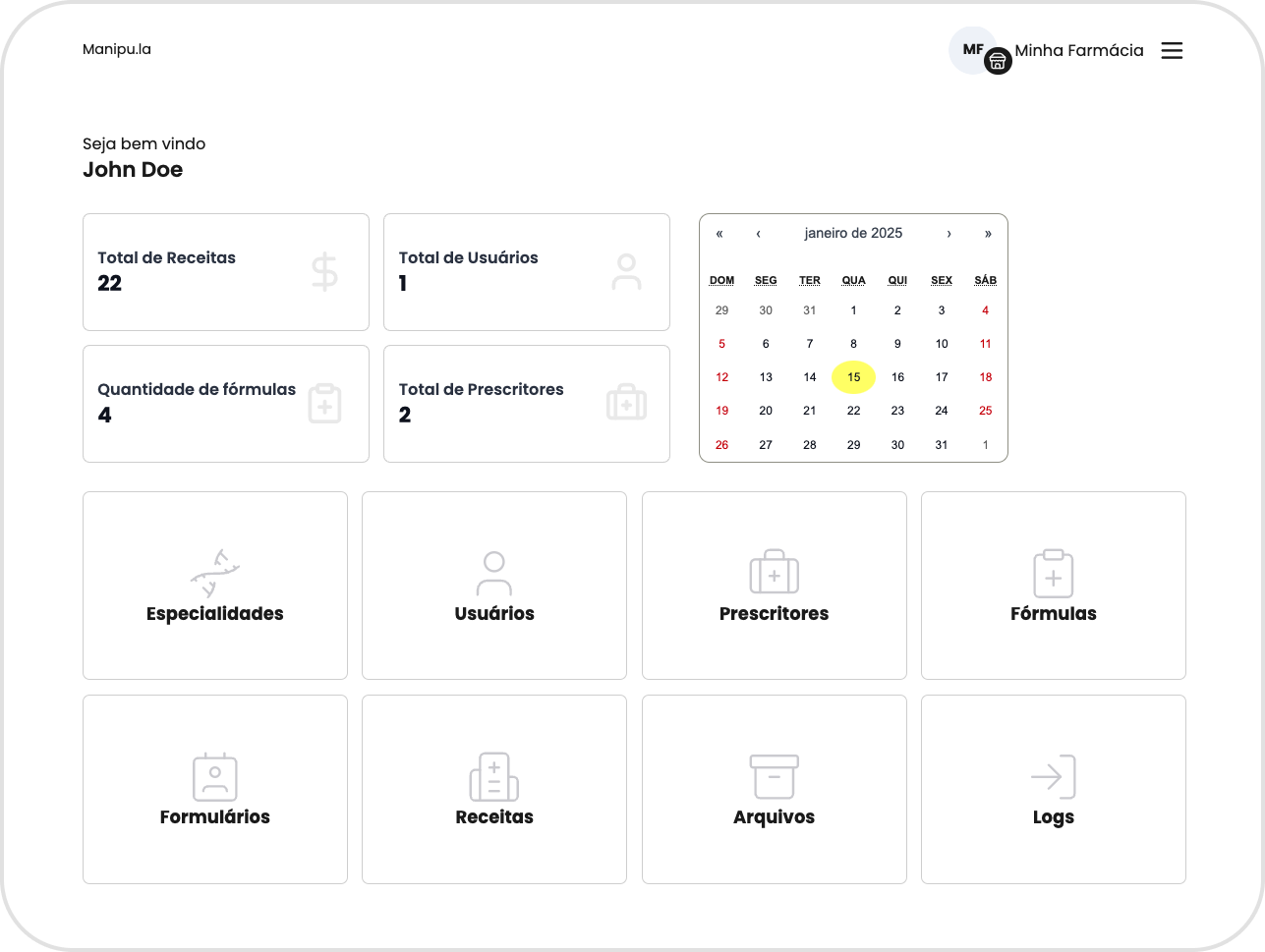Open the Total de Receitas card
The image size is (1265, 952).
pos(225,272)
